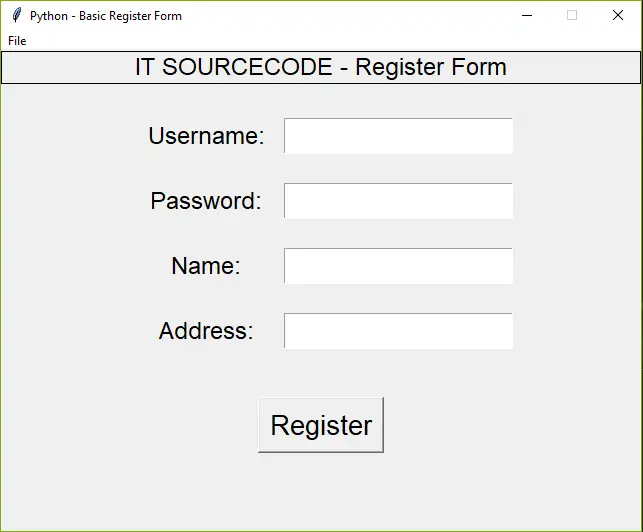Click blank menu bar area beside File

click(x=300, y=41)
